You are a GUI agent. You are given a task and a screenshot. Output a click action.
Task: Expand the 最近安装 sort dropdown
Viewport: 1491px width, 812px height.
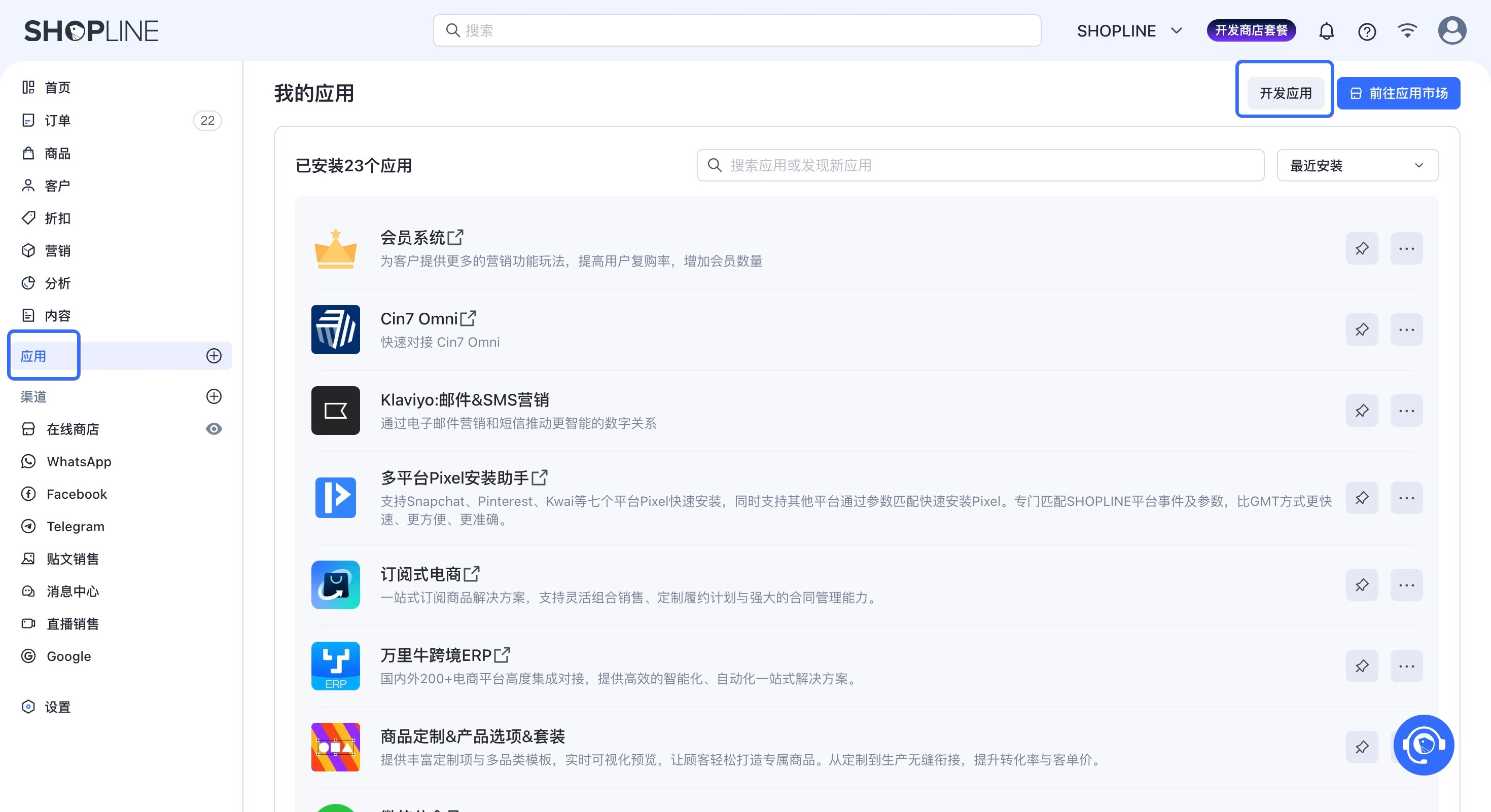(1357, 165)
